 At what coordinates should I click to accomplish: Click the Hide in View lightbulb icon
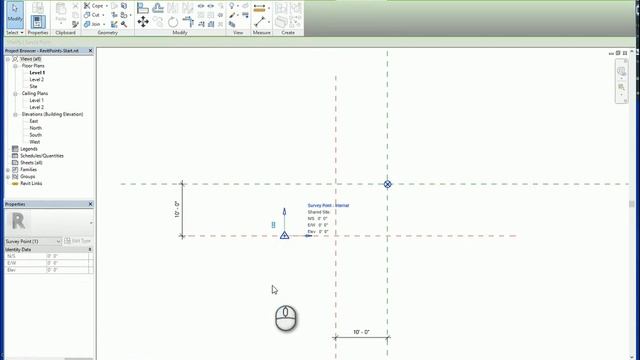click(x=232, y=6)
